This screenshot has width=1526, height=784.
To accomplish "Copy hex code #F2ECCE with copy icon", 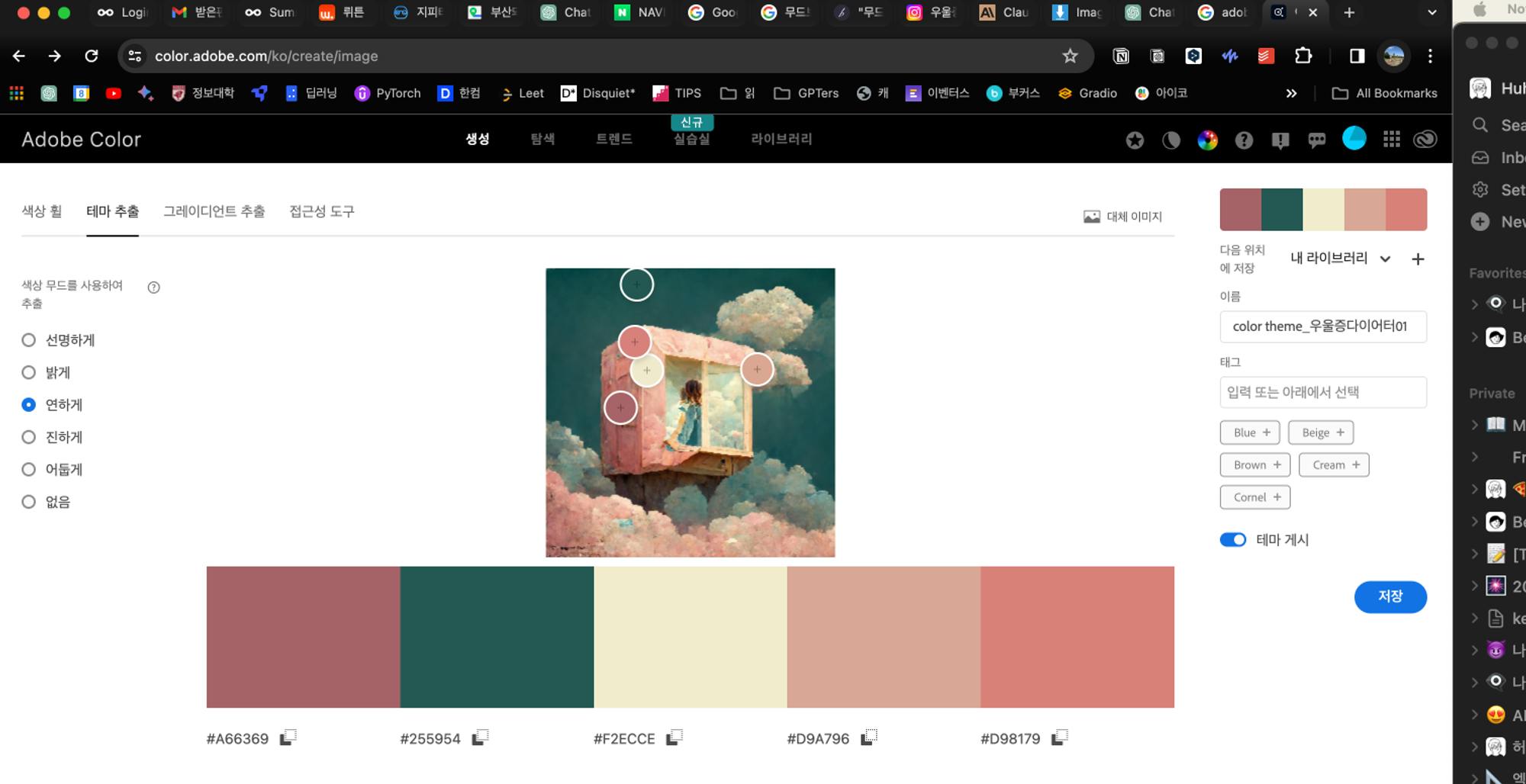I will [x=674, y=737].
